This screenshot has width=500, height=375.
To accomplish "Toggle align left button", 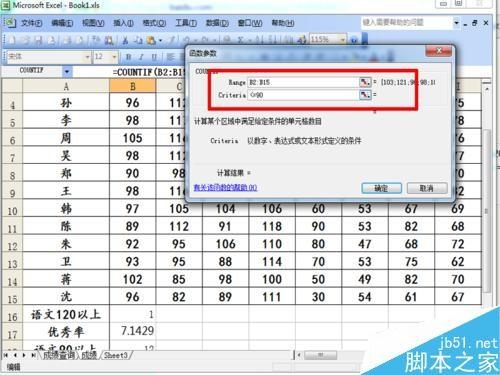I will coord(171,57).
